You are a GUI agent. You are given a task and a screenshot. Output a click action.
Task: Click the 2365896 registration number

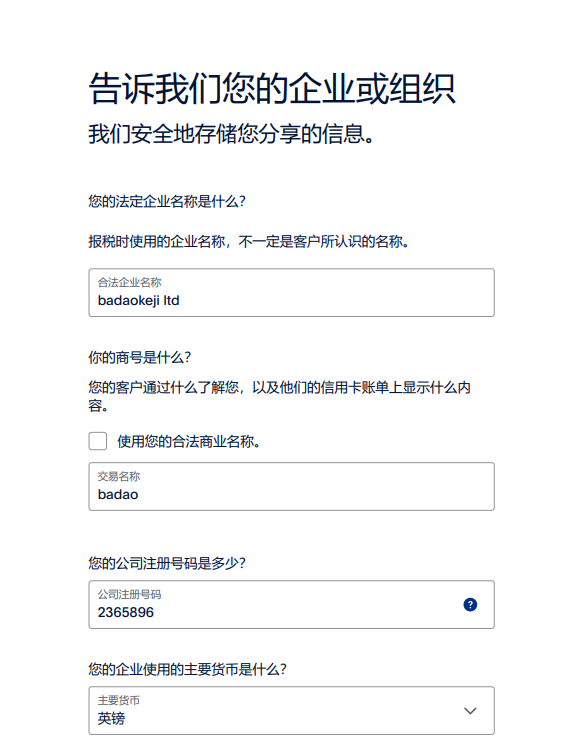(x=126, y=612)
